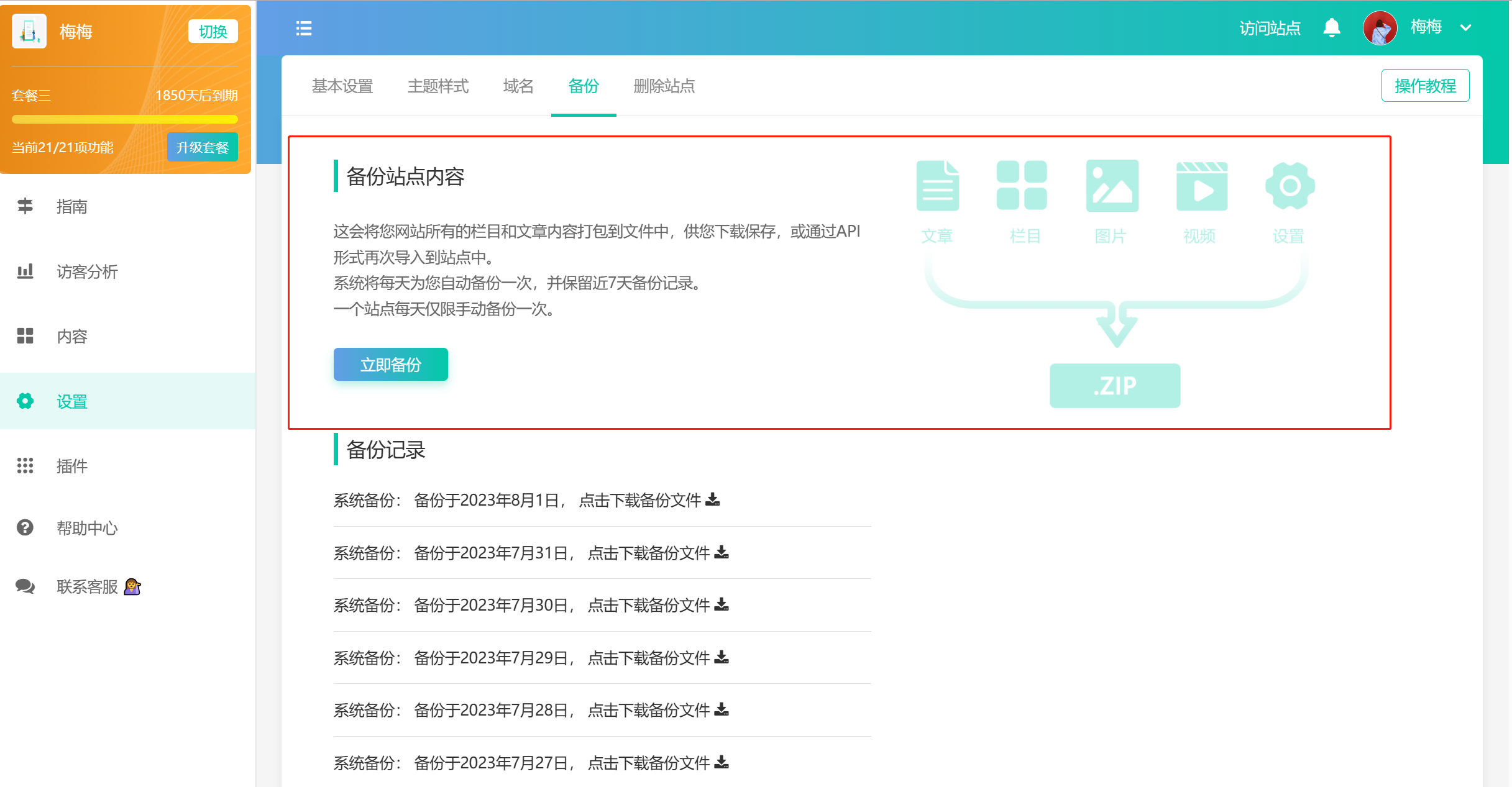
Task: Click the help center question mark icon
Action: [25, 528]
